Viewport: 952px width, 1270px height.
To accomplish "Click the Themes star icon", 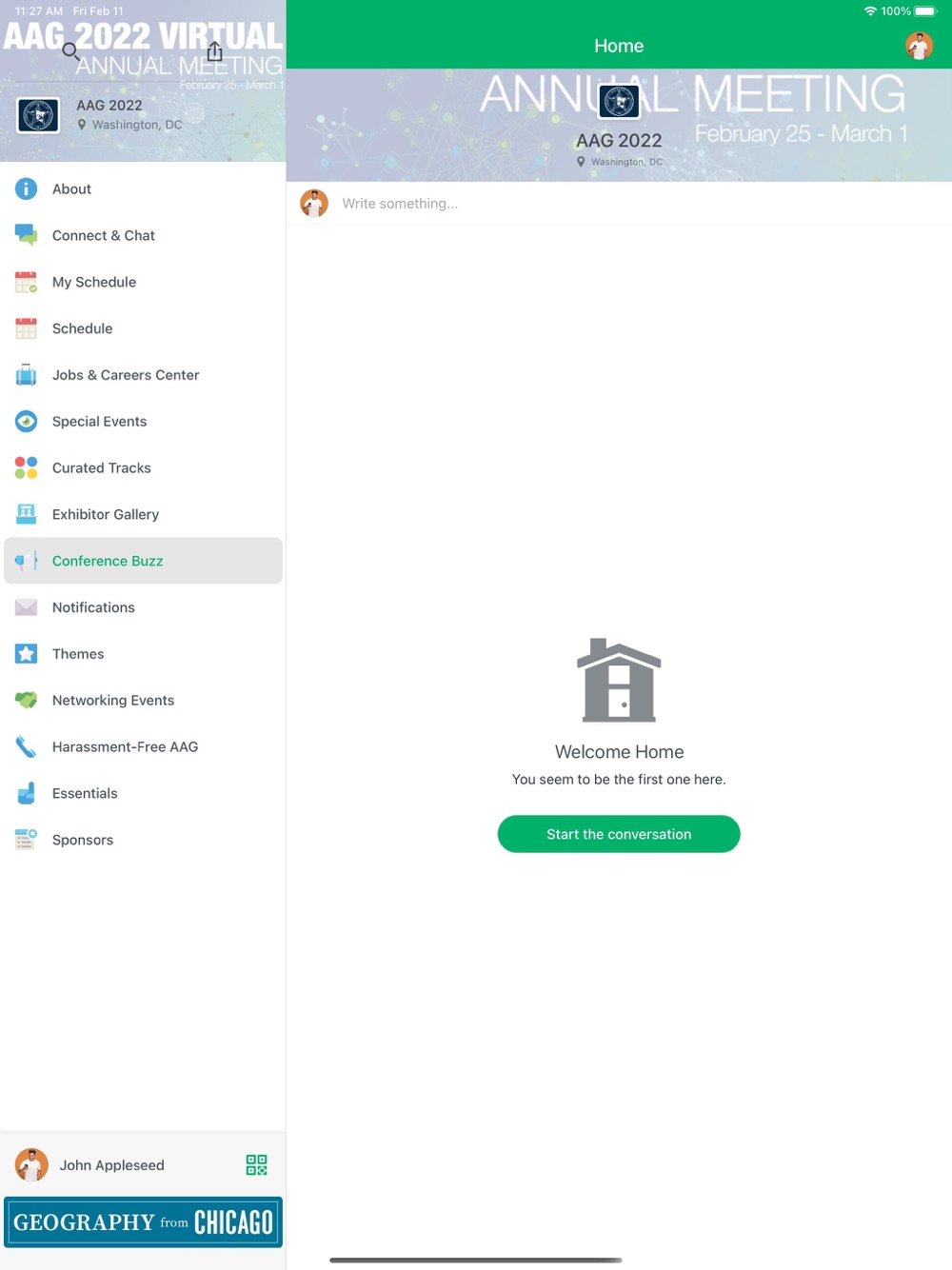I will [x=26, y=654].
